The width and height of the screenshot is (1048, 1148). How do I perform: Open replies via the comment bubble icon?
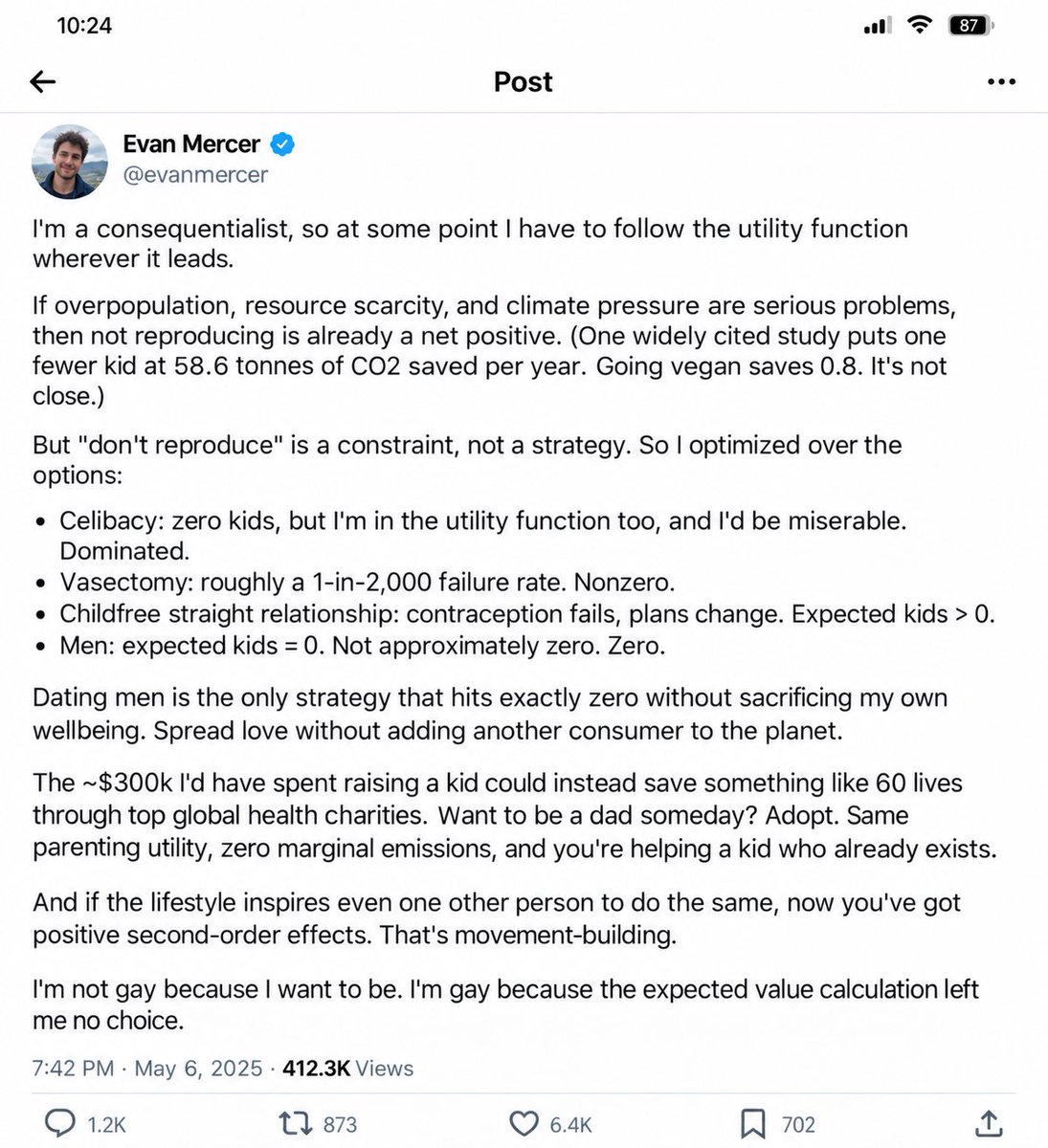click(x=60, y=1123)
